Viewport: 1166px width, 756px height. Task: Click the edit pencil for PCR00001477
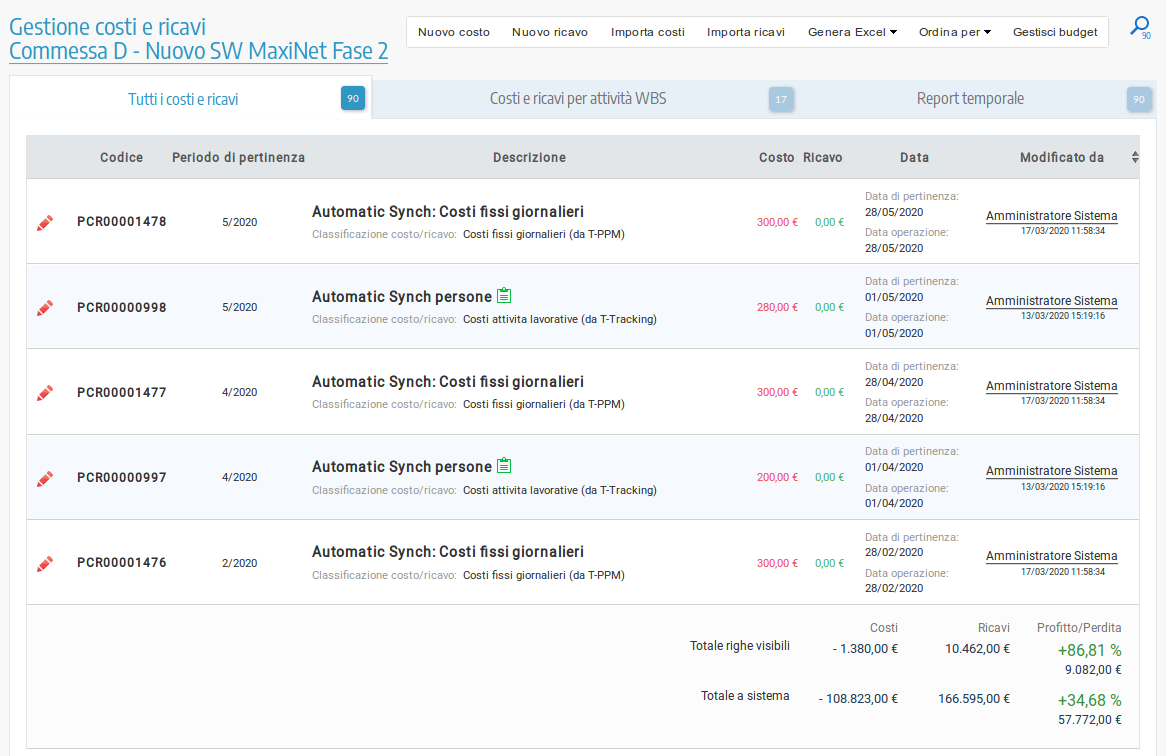44,393
